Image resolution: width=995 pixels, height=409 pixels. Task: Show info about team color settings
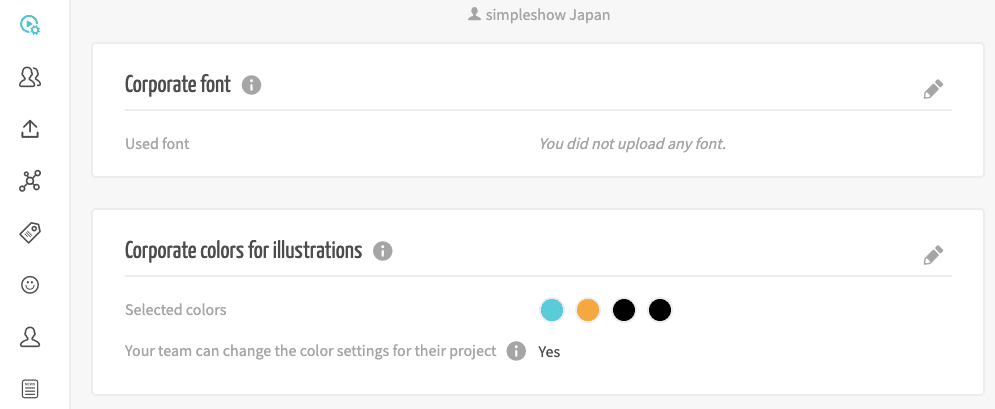(x=516, y=351)
